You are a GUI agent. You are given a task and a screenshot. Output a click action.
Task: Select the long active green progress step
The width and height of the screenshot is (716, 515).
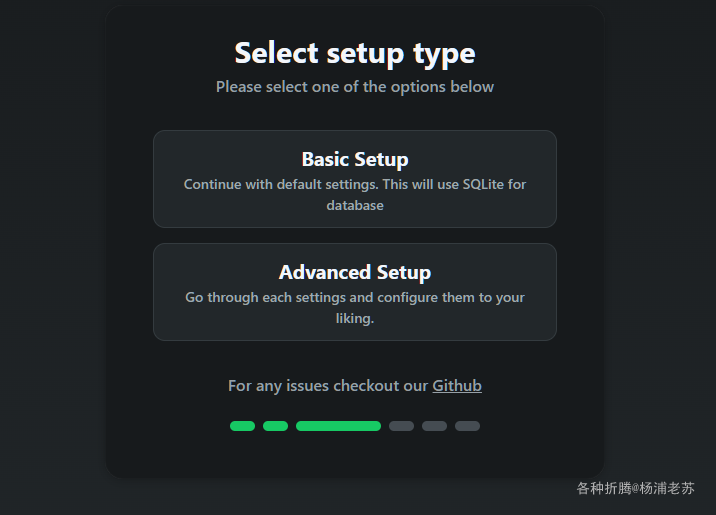click(x=338, y=426)
